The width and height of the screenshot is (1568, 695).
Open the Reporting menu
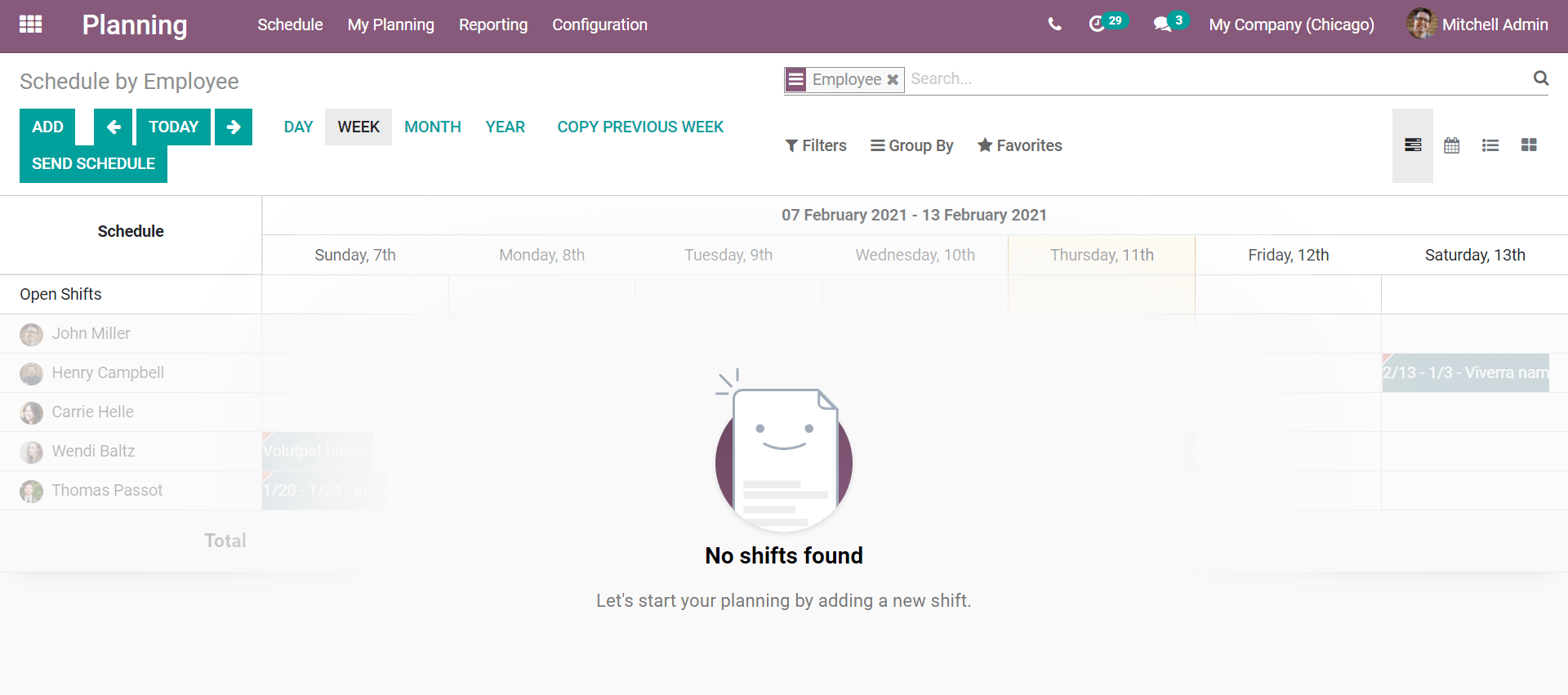(493, 25)
